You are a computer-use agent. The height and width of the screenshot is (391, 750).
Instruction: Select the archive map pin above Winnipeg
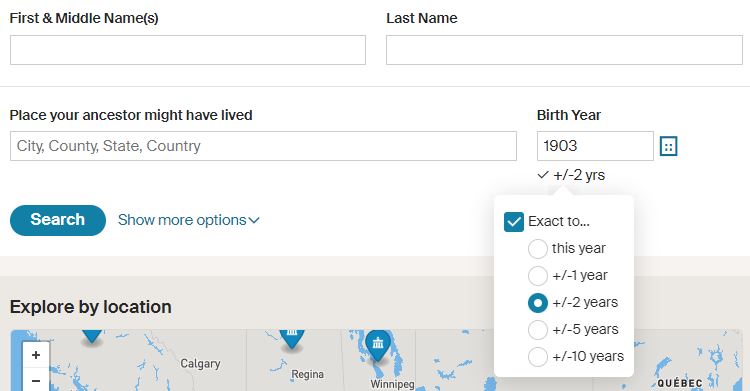[378, 345]
